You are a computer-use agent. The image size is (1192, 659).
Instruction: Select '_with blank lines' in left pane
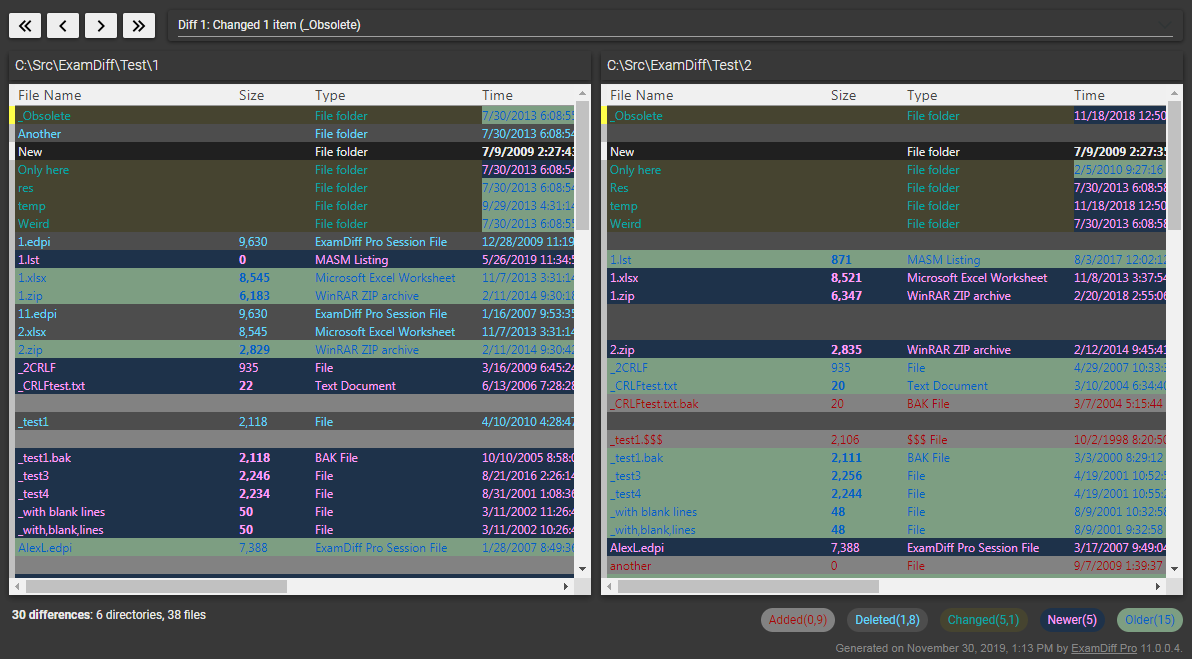293,512
